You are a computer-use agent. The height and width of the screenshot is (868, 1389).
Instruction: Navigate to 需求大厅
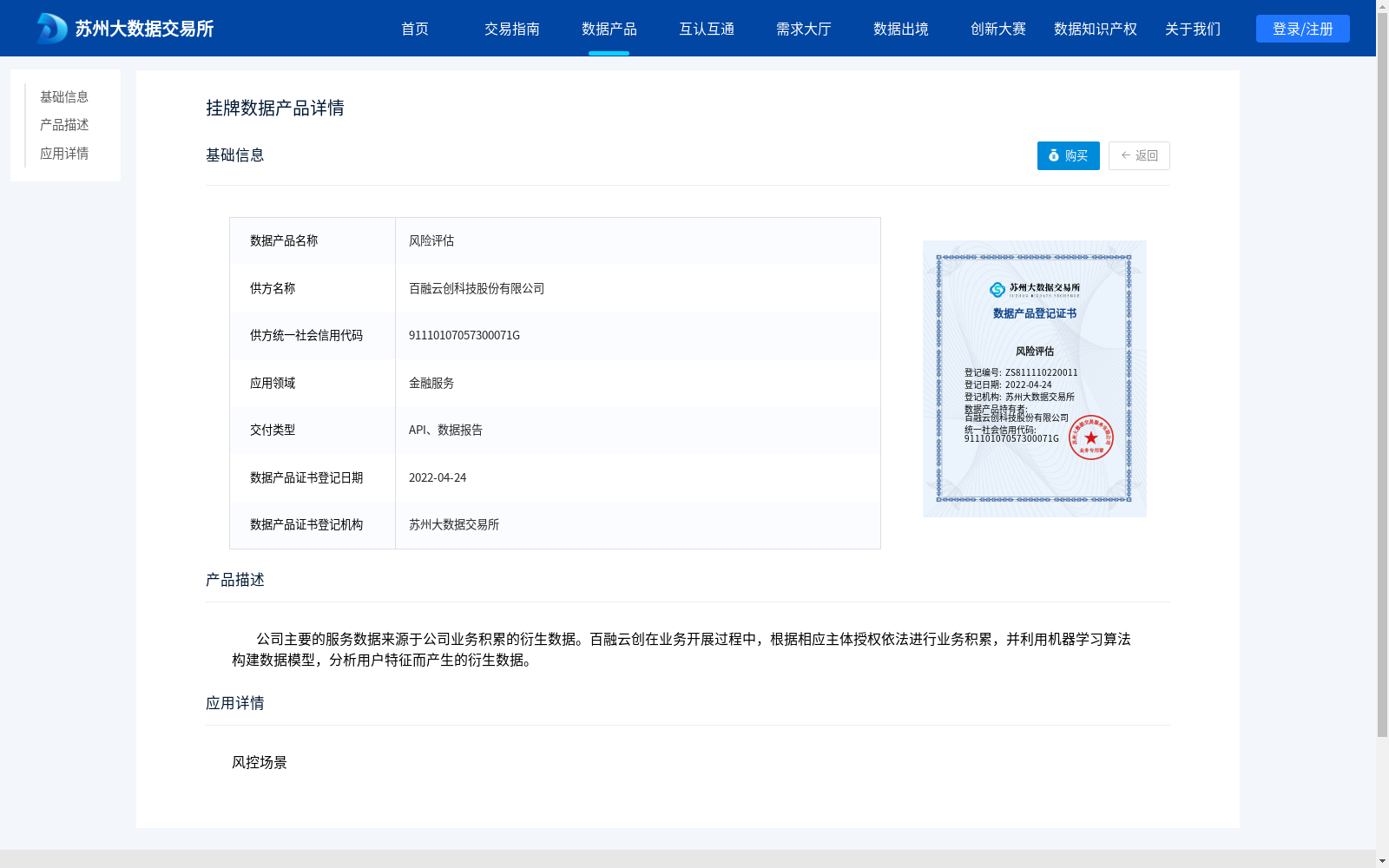(804, 29)
